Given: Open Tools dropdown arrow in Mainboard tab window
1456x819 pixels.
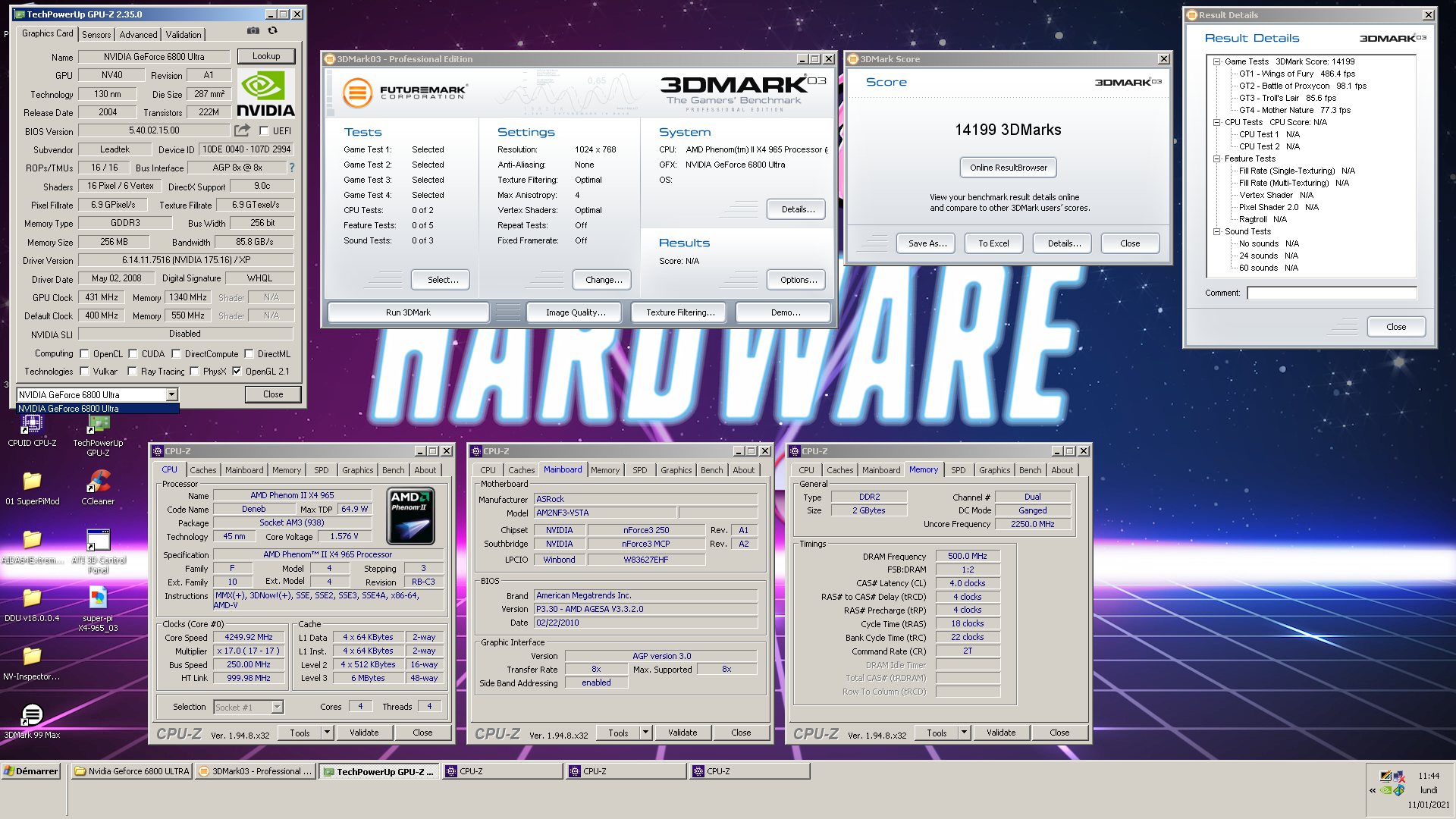Looking at the screenshot, I should 645,732.
